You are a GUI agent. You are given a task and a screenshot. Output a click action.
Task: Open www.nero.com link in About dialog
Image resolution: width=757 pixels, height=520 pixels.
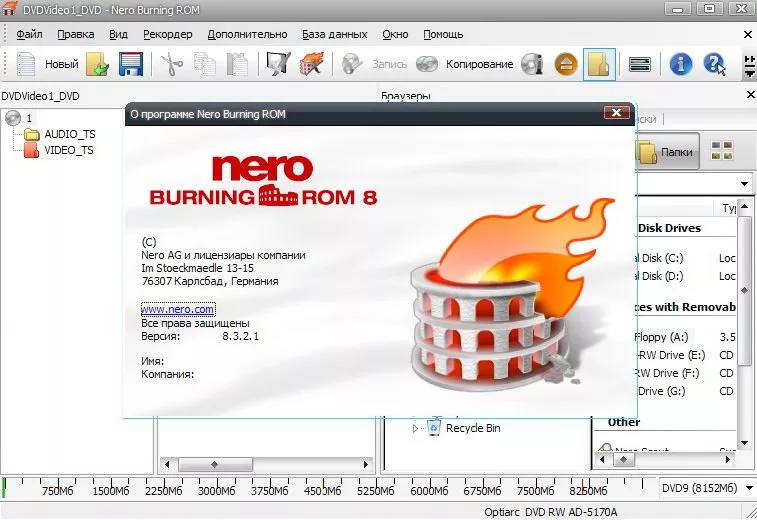178,309
